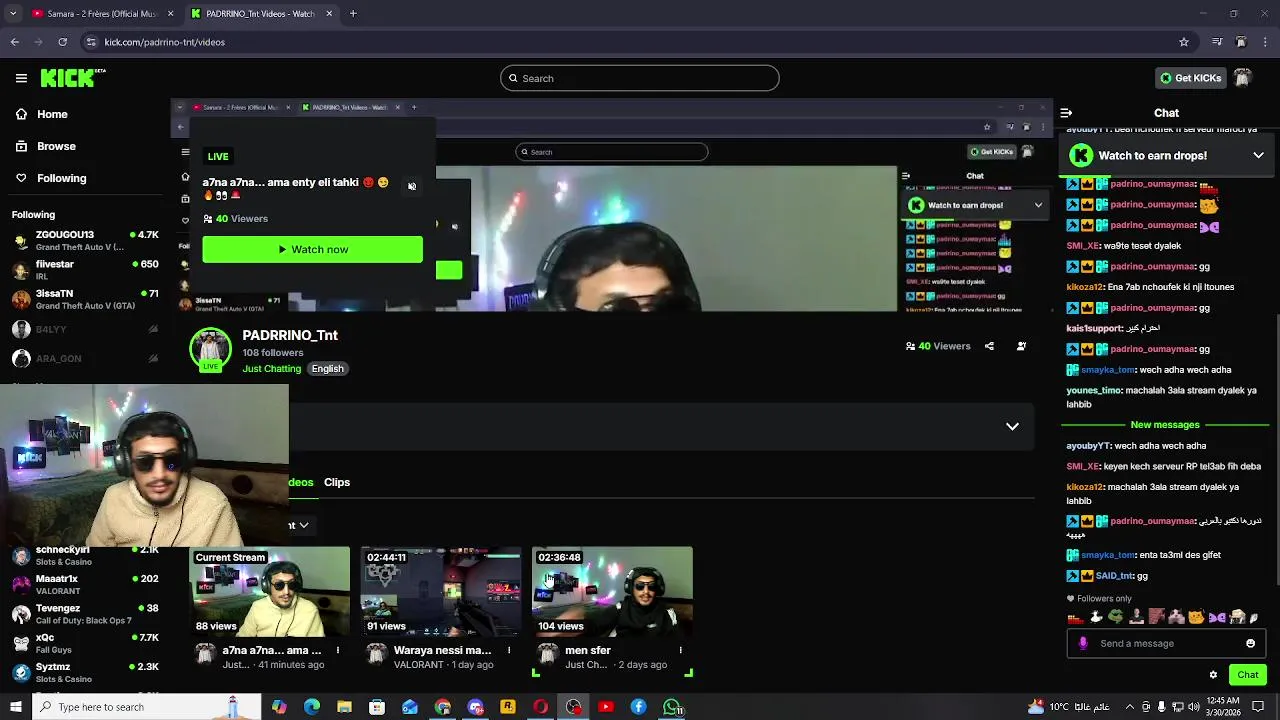Click the share channel icon
Image resolution: width=1280 pixels, height=720 pixels.
click(x=989, y=346)
